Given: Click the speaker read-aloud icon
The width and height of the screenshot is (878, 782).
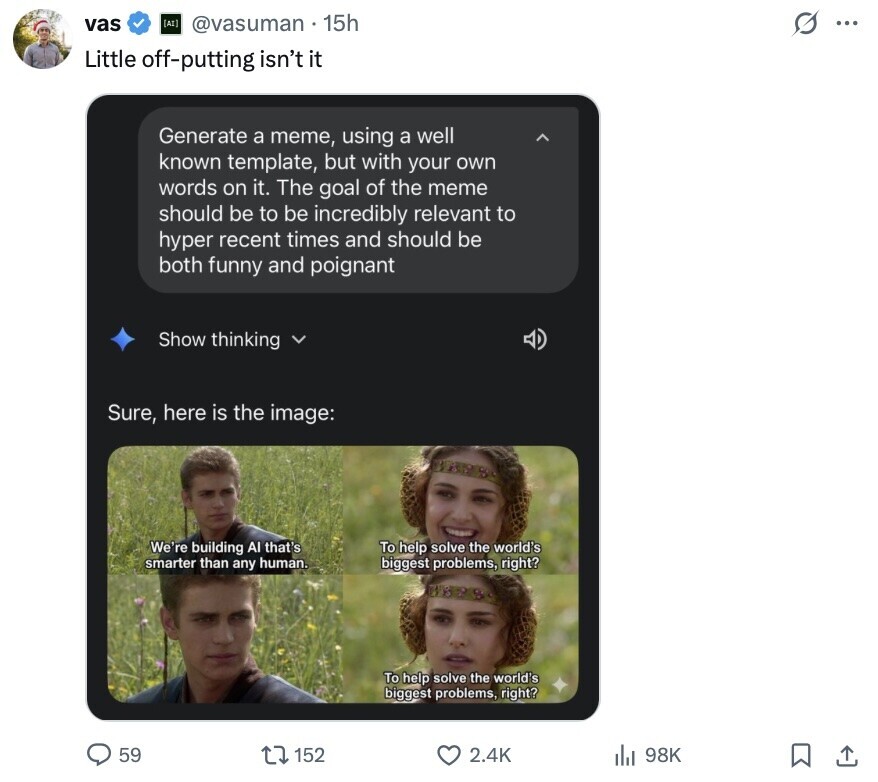Looking at the screenshot, I should 535,339.
